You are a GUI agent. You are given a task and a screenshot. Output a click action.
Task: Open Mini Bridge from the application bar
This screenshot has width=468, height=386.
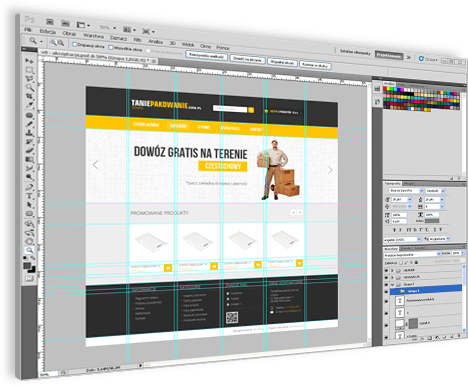[x=65, y=23]
